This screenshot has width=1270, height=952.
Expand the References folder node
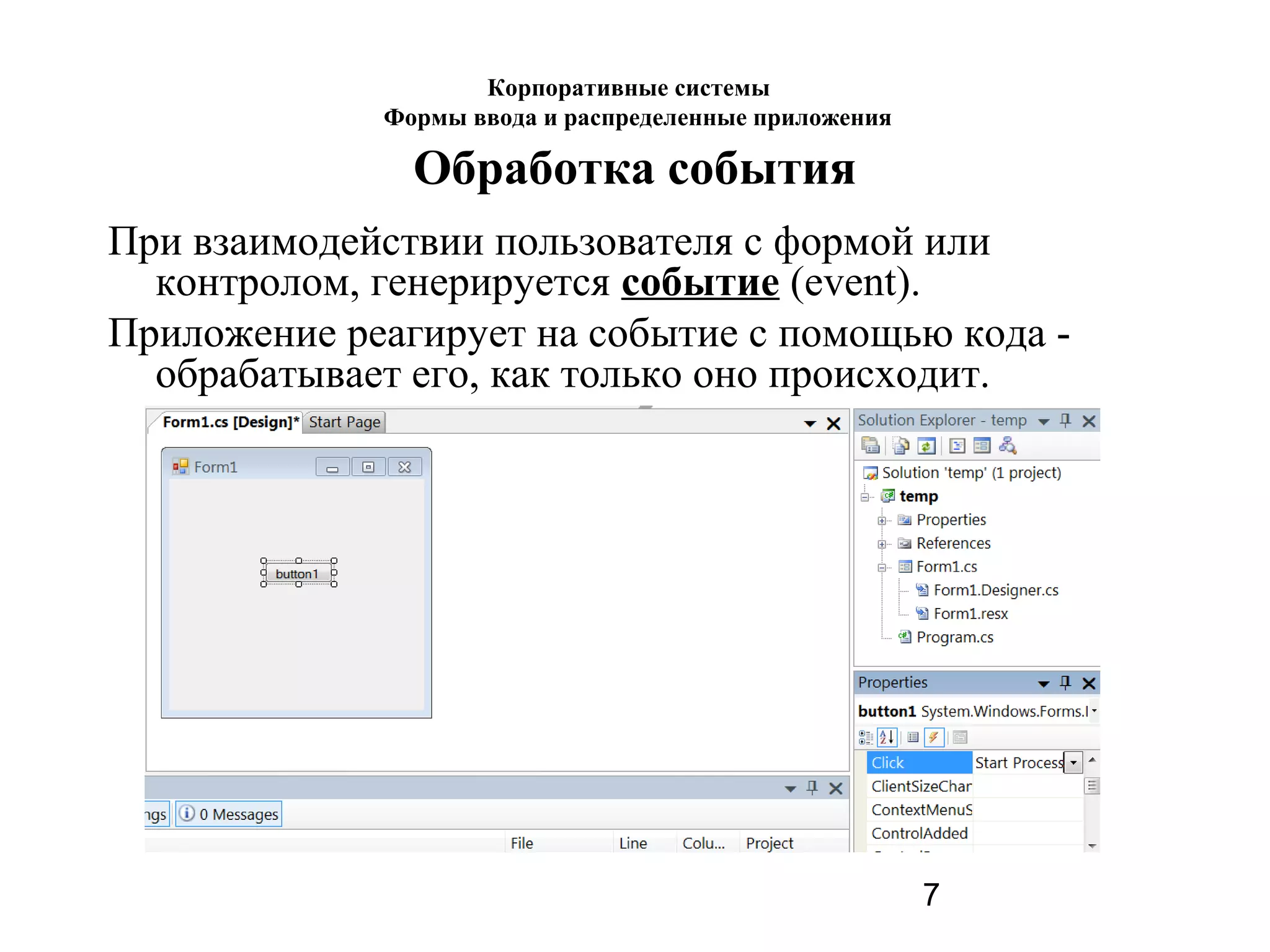coord(882,544)
